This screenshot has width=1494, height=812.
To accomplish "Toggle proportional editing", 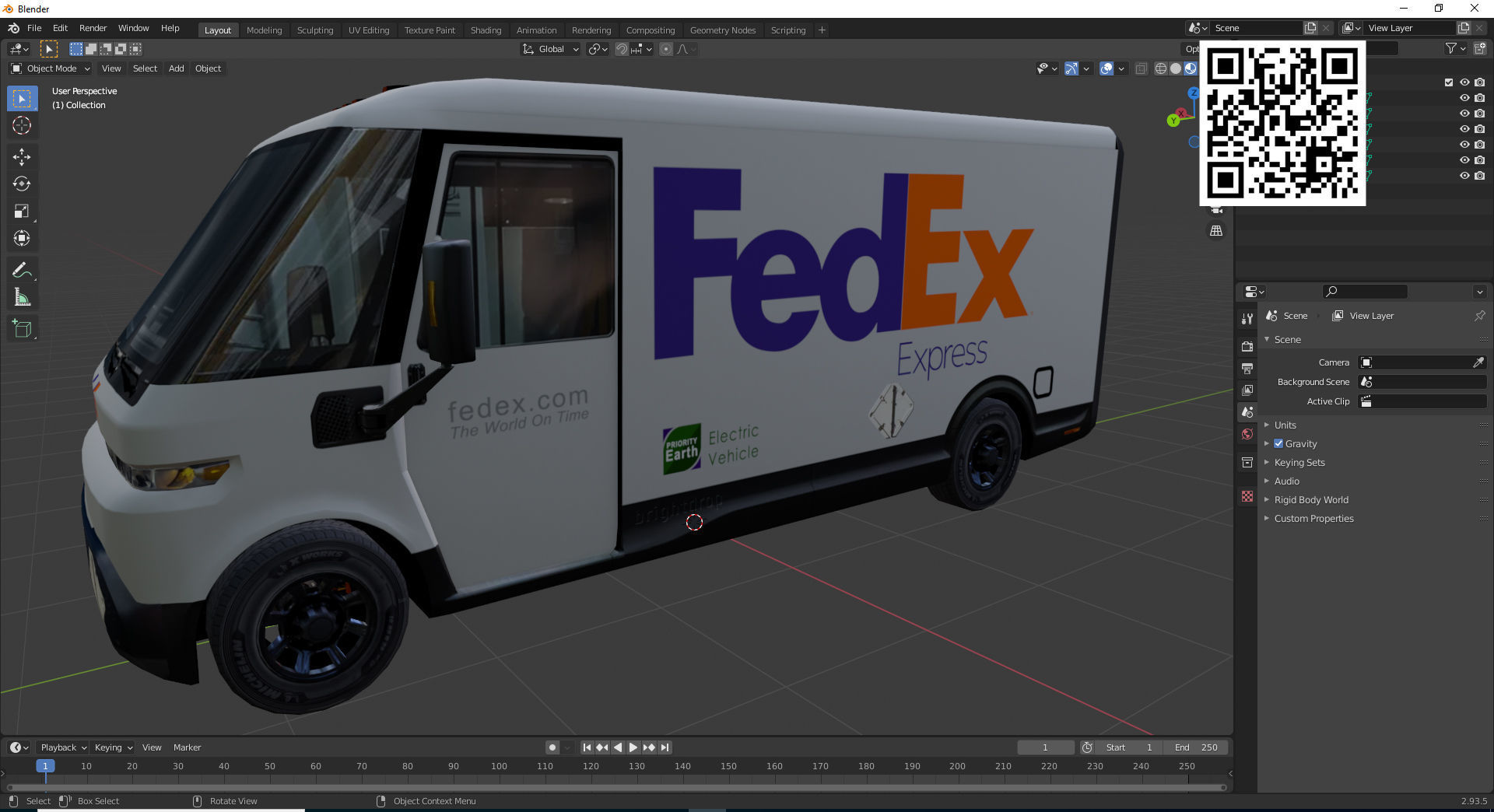I will pyautogui.click(x=666, y=49).
